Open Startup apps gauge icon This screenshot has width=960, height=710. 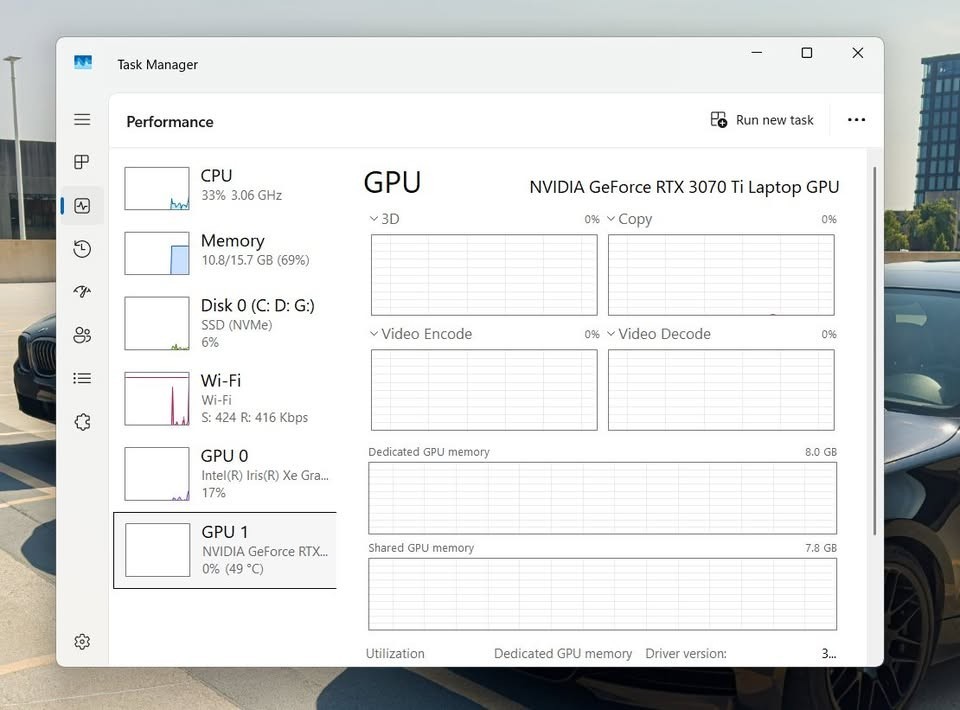pyautogui.click(x=82, y=292)
